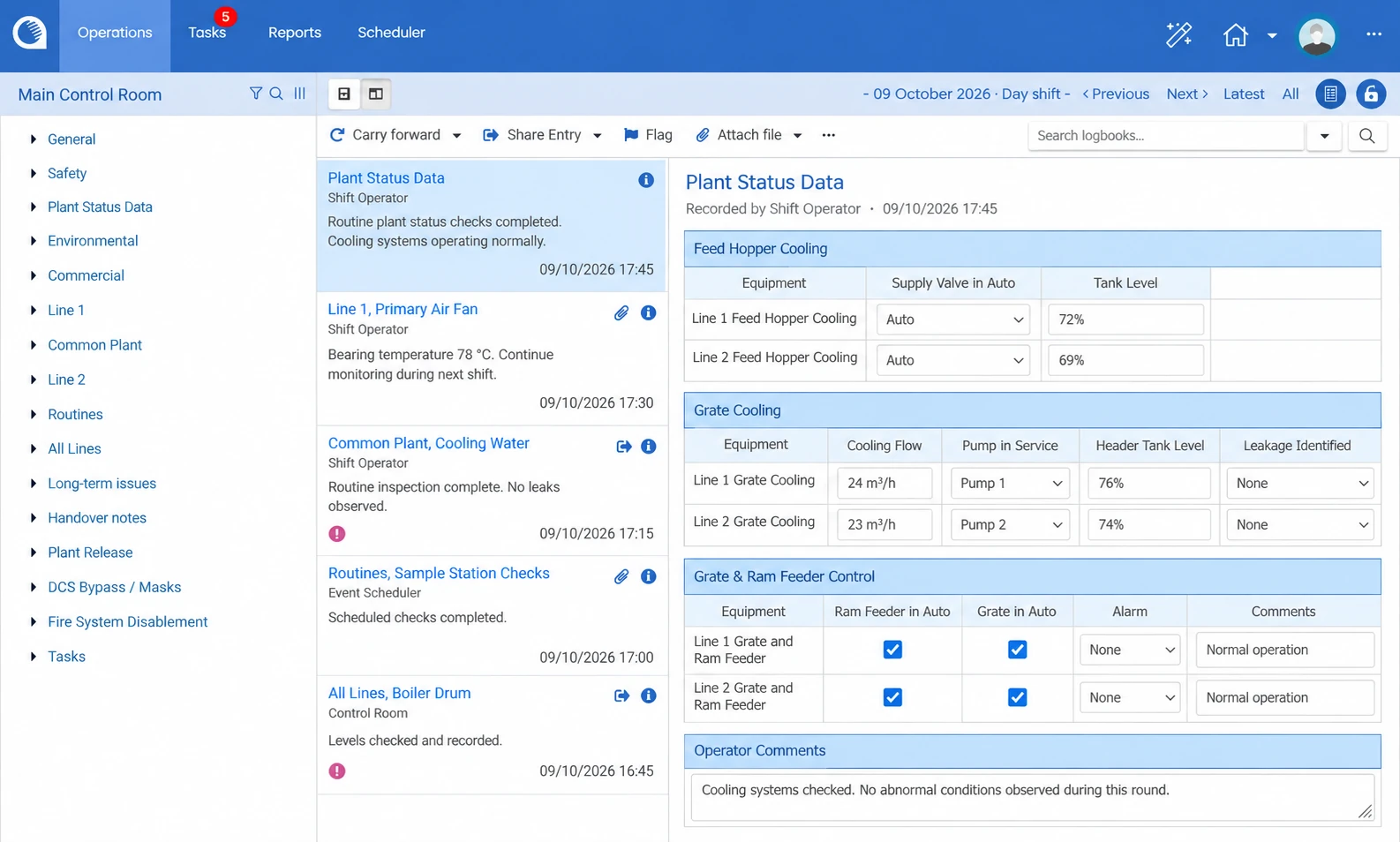
Task: Expand the Environmental tree node
Action: pyautogui.click(x=34, y=241)
